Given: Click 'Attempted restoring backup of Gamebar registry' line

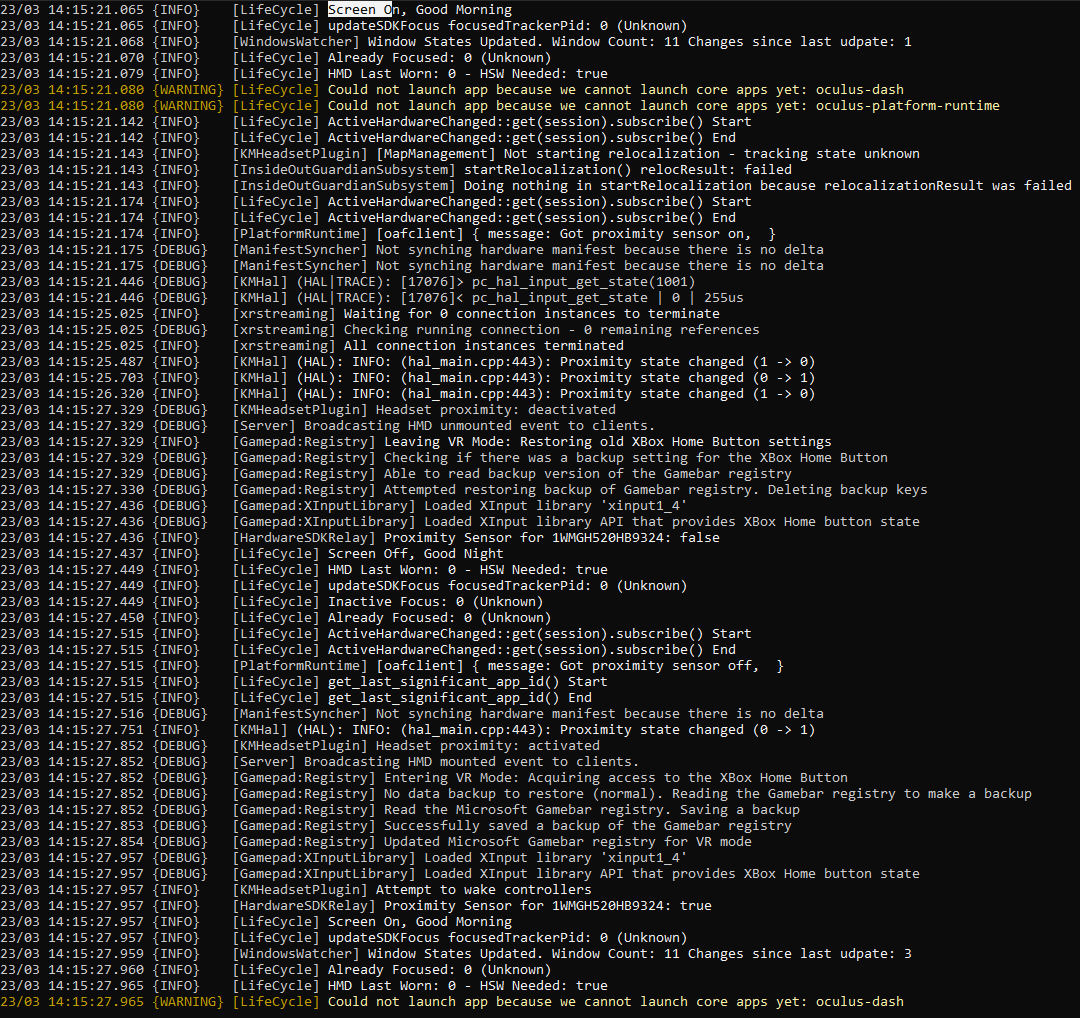Looking at the screenshot, I should point(464,489).
